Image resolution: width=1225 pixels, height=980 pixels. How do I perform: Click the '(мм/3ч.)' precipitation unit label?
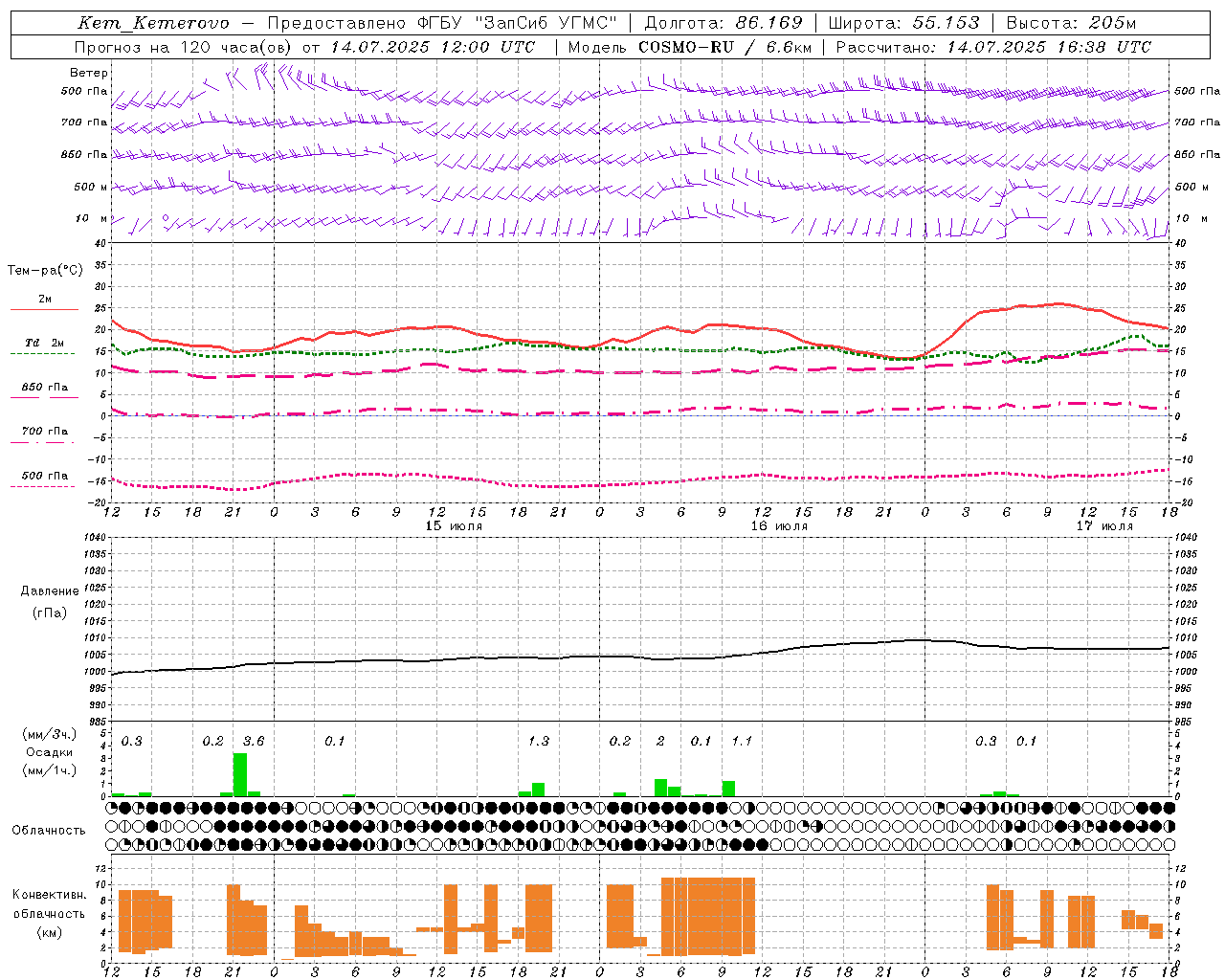click(x=48, y=734)
